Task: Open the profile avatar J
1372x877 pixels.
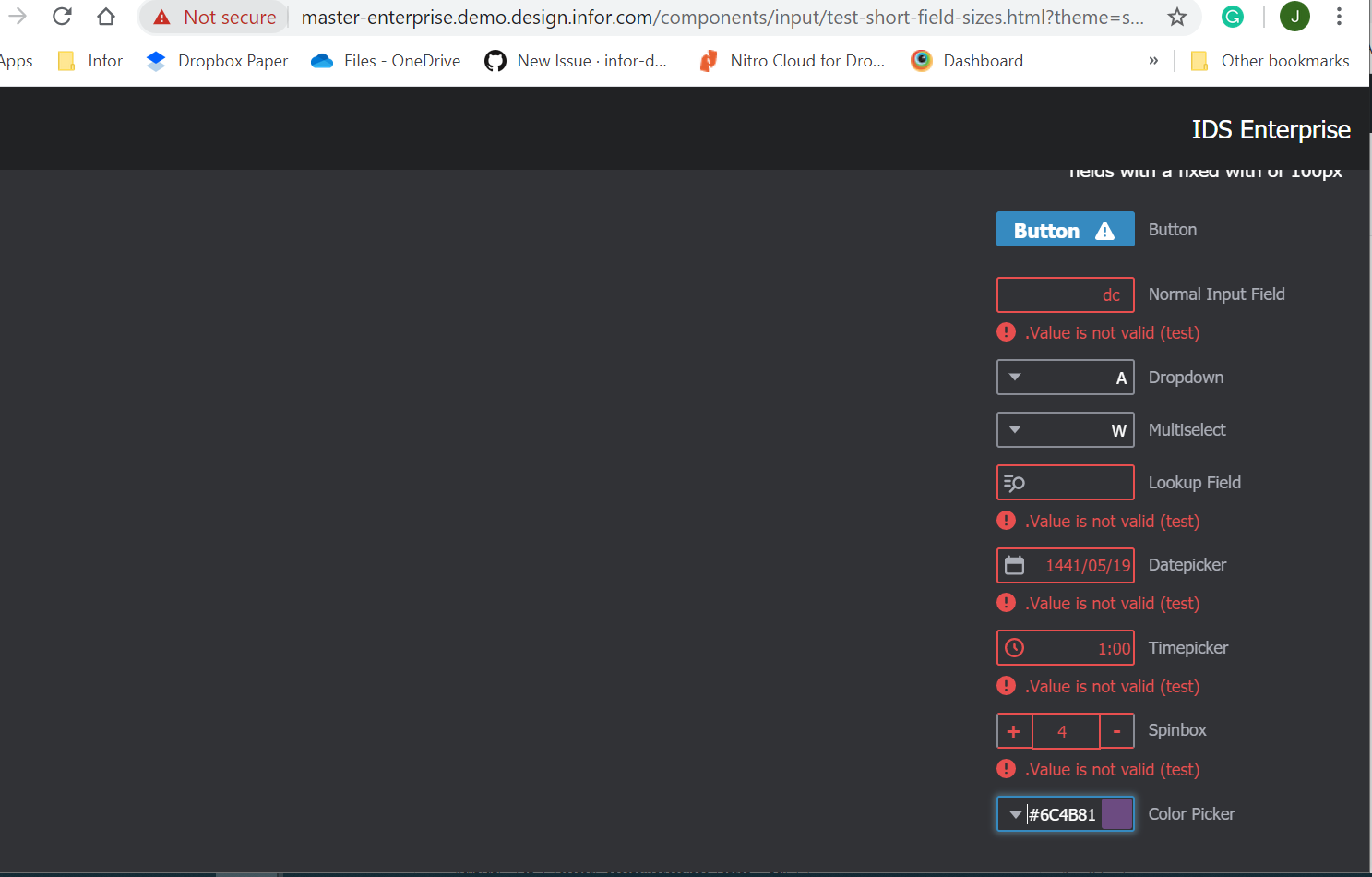Action: 1294,17
